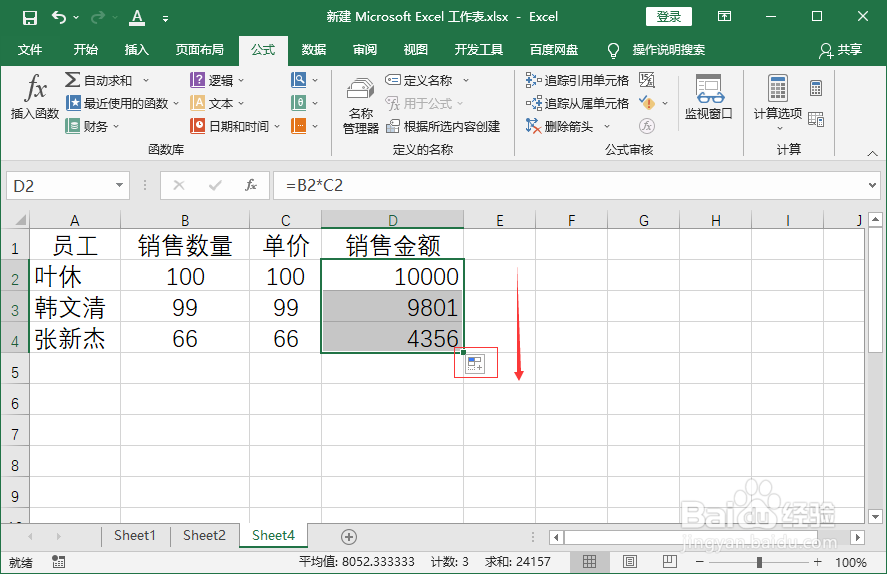The height and width of the screenshot is (574, 887).
Task: Switch to Normal view
Action: pos(589,562)
